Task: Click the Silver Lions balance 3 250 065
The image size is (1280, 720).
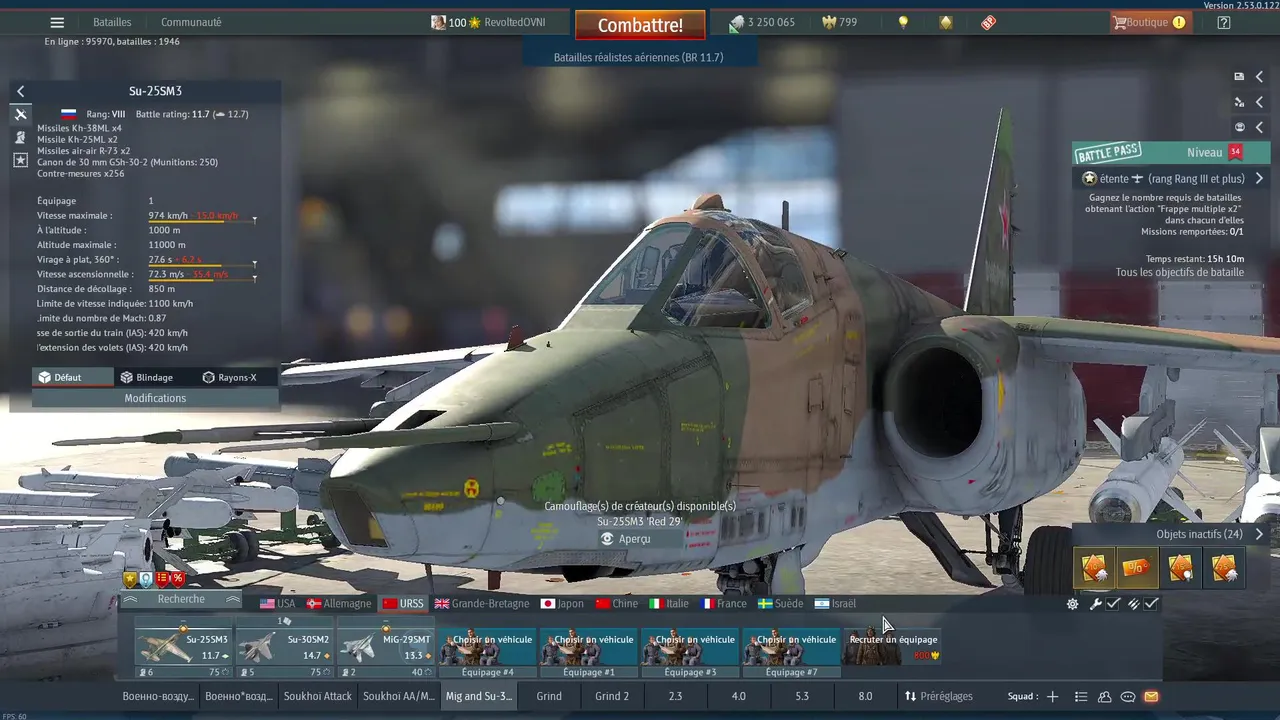Action: coord(762,22)
